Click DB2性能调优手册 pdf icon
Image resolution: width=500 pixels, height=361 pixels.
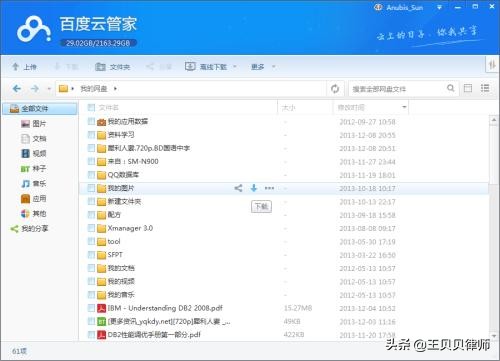[x=101, y=335]
